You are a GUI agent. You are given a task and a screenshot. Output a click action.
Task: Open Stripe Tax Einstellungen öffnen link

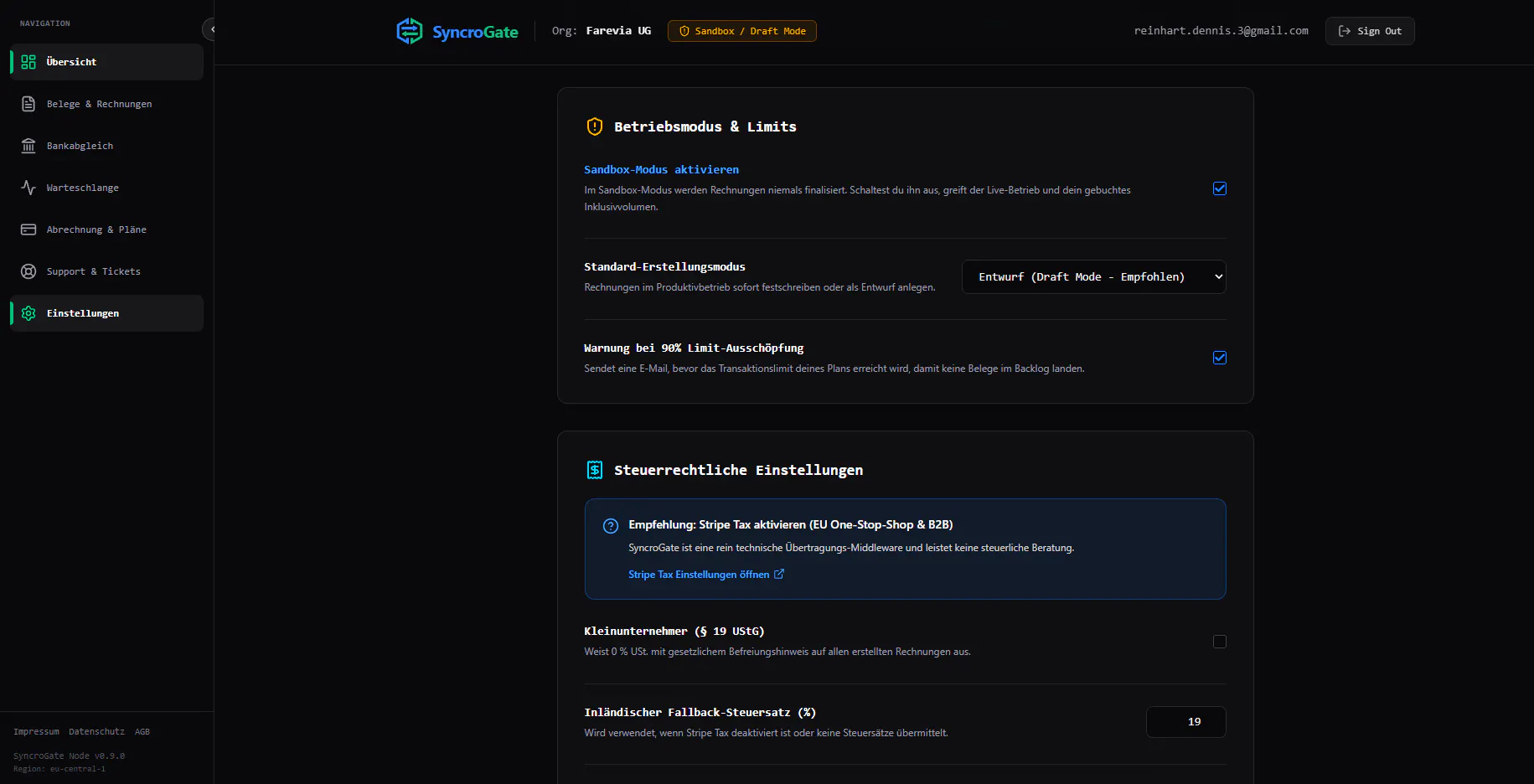pyautogui.click(x=706, y=574)
